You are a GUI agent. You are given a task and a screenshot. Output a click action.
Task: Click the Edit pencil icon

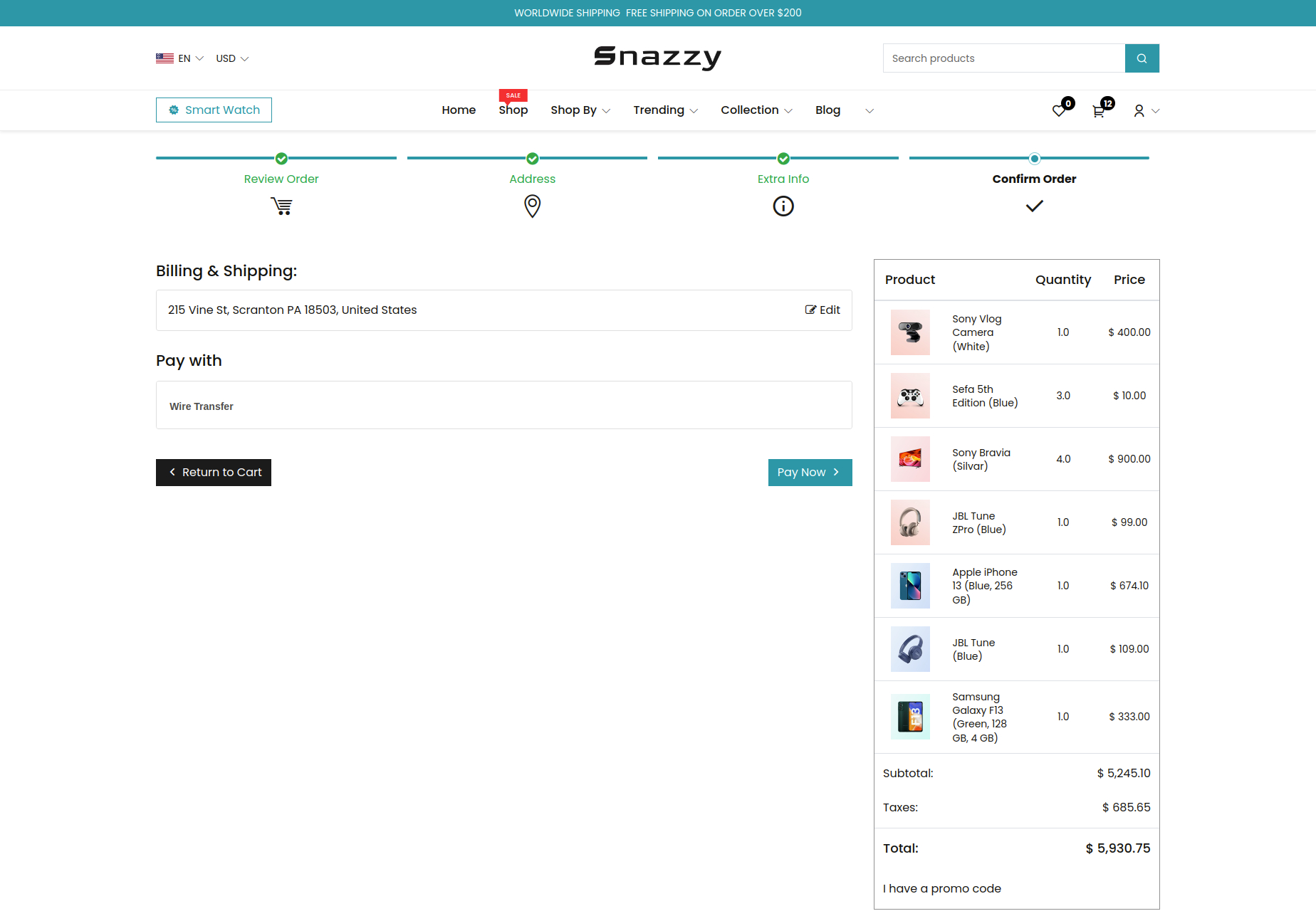pyautogui.click(x=810, y=310)
